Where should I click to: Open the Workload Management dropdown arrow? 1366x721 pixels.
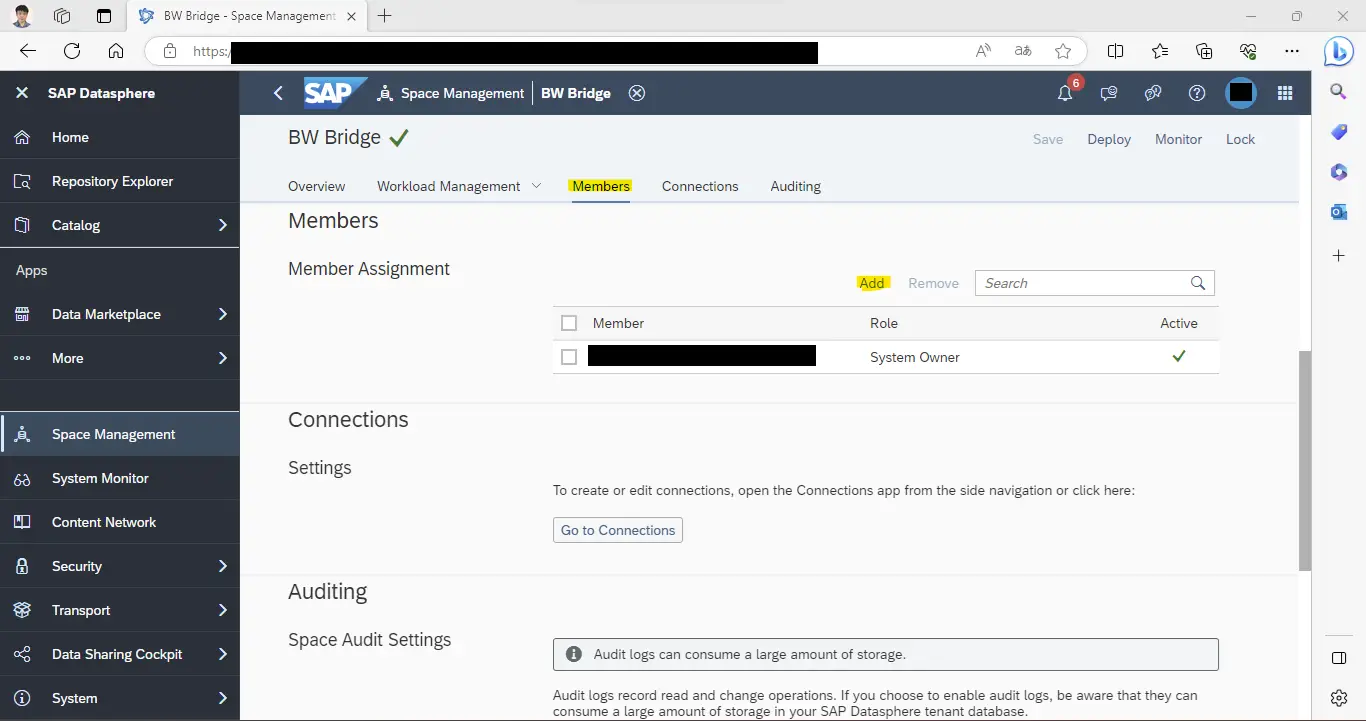[x=536, y=186]
